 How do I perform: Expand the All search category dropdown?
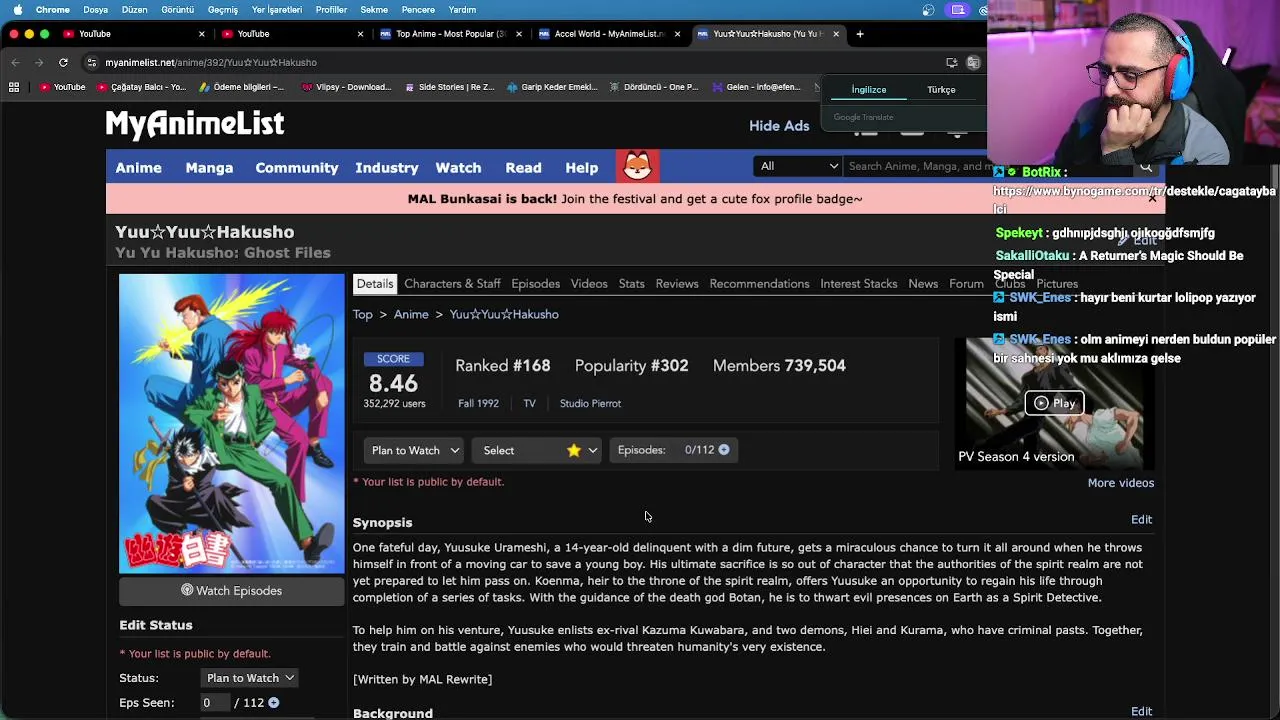click(x=798, y=167)
